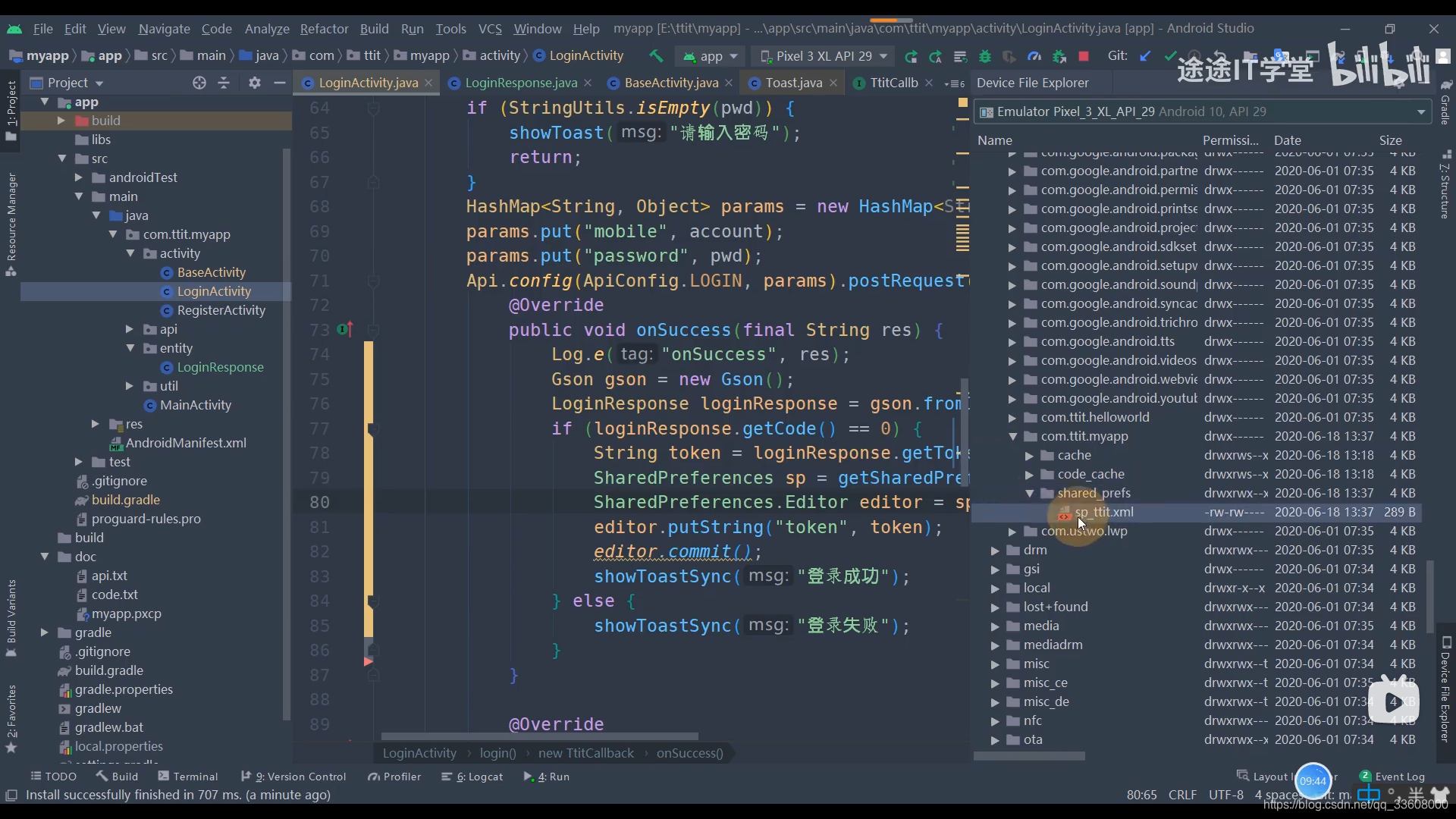Expand the api package
The height and width of the screenshot is (819, 1456).
pyautogui.click(x=130, y=329)
